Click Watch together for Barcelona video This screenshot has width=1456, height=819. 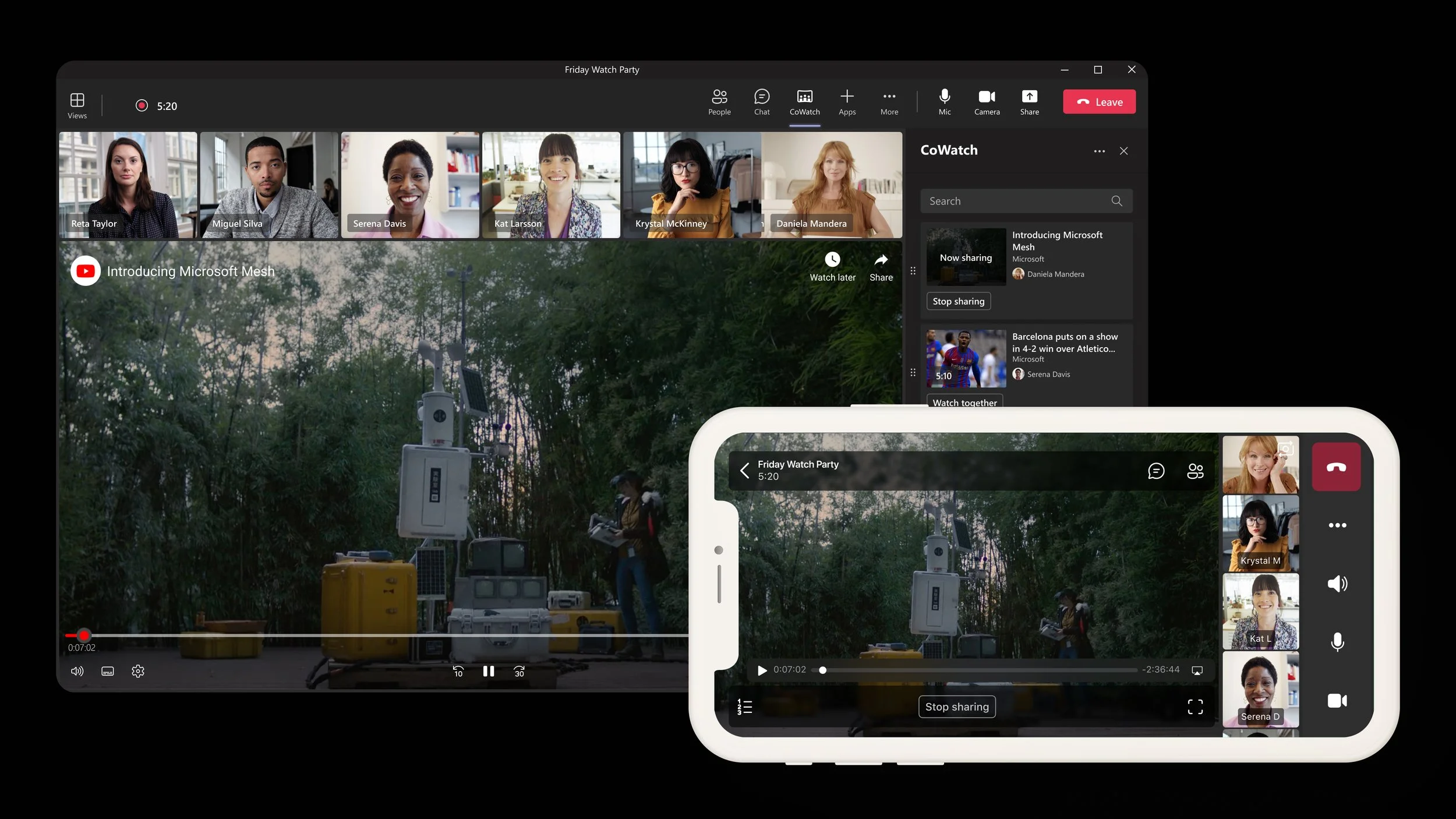(x=964, y=401)
